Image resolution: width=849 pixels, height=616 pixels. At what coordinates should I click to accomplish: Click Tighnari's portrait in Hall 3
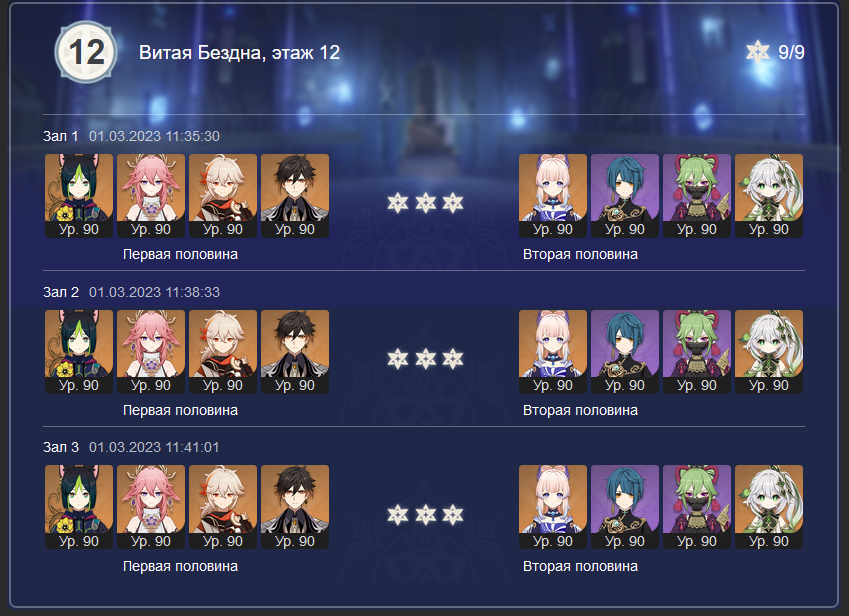pyautogui.click(x=79, y=507)
